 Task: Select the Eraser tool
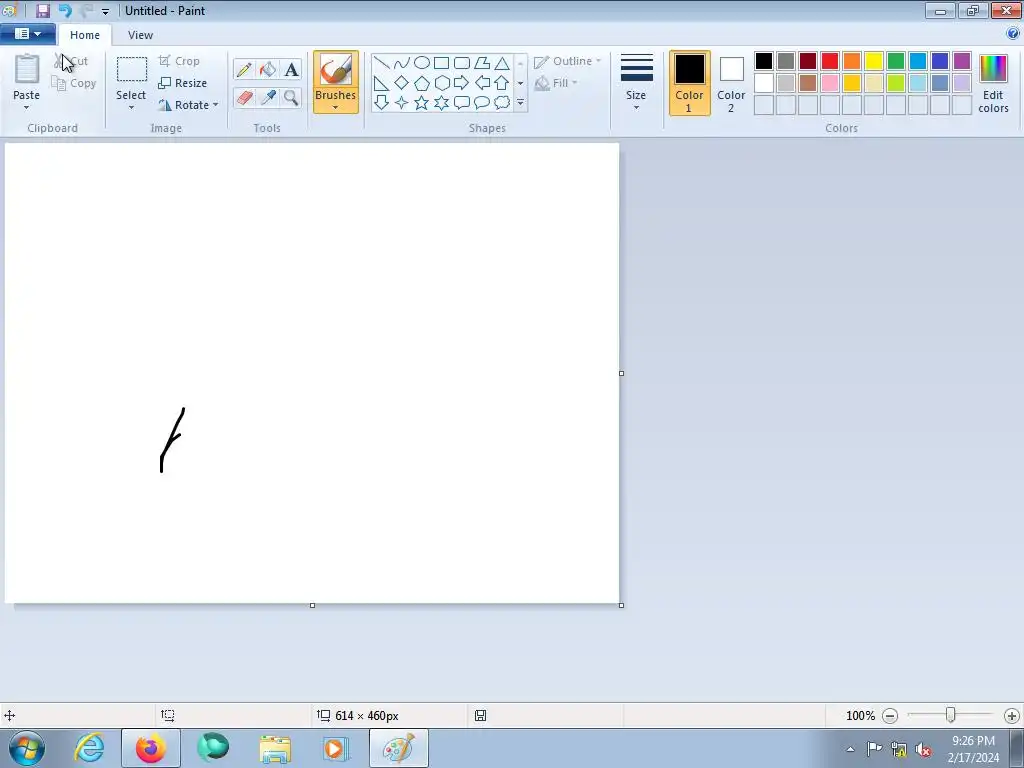click(x=244, y=97)
